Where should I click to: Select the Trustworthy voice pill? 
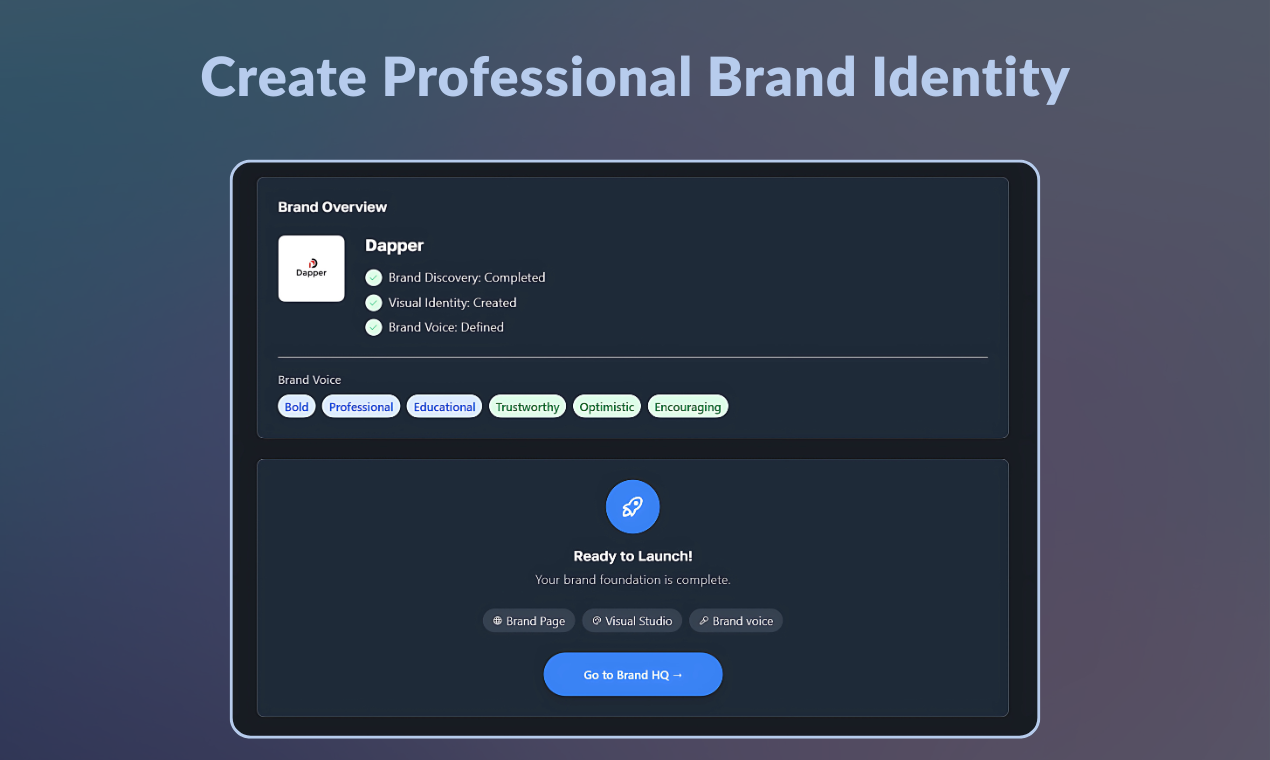(x=527, y=406)
